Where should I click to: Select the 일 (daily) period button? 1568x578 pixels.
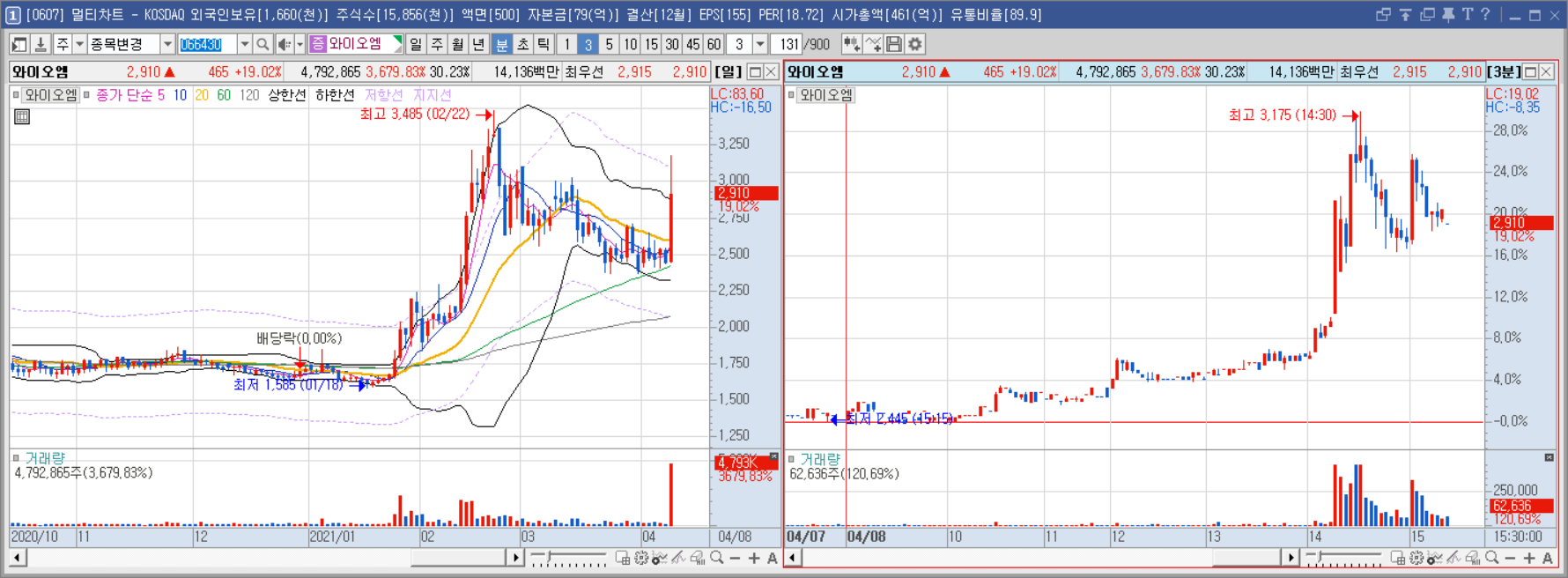(x=416, y=44)
